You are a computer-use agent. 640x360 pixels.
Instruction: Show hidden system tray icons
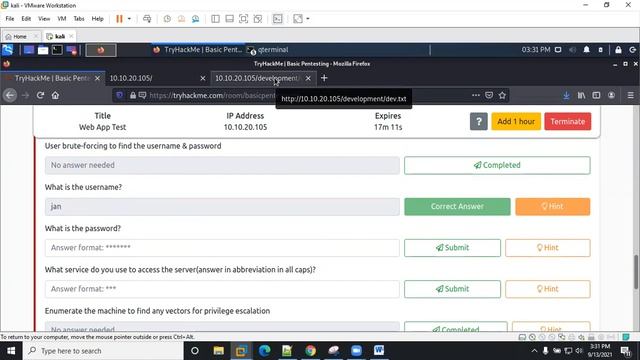[x=534, y=351]
